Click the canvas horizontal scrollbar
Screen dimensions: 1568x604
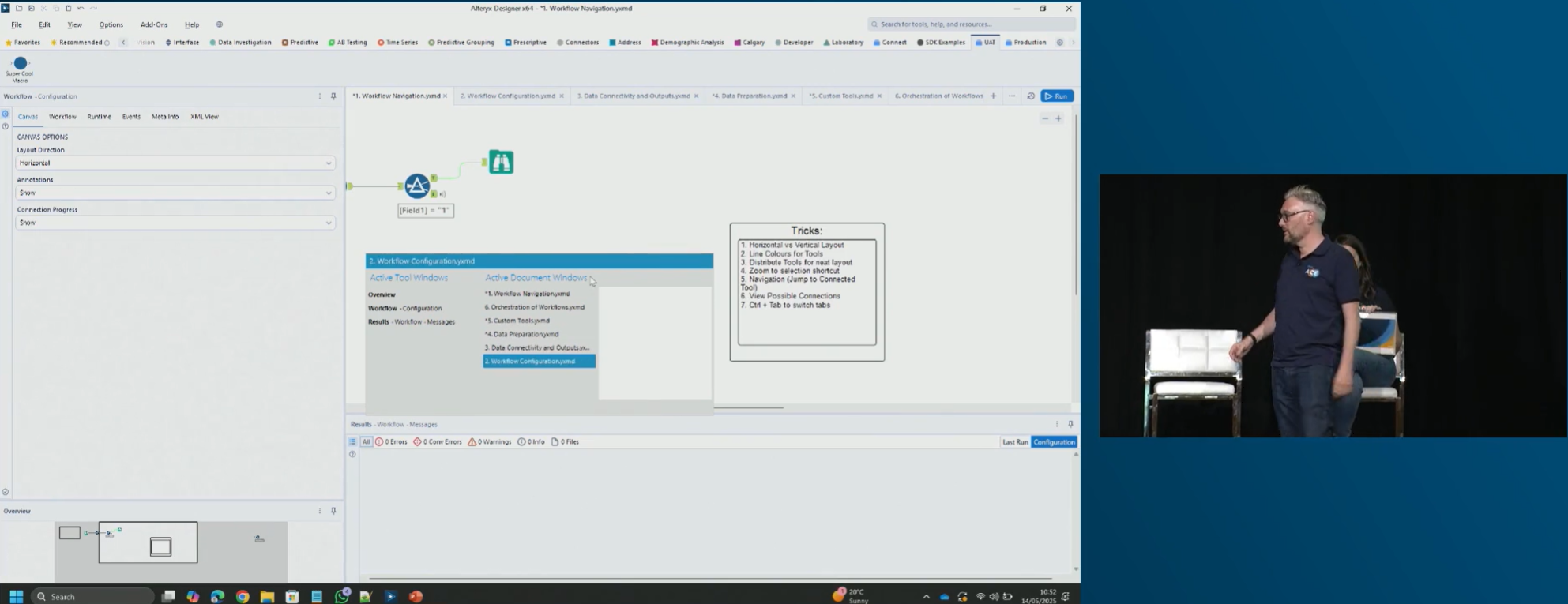coord(748,408)
